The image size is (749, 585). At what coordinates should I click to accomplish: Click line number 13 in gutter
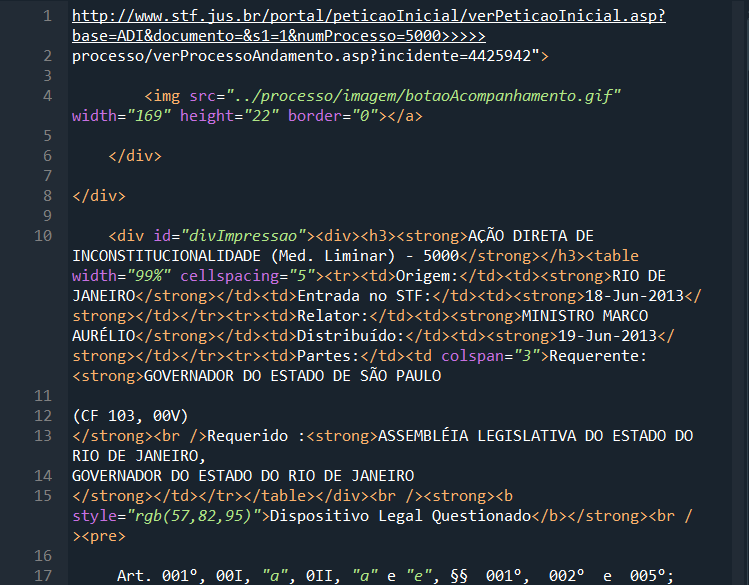(43, 436)
